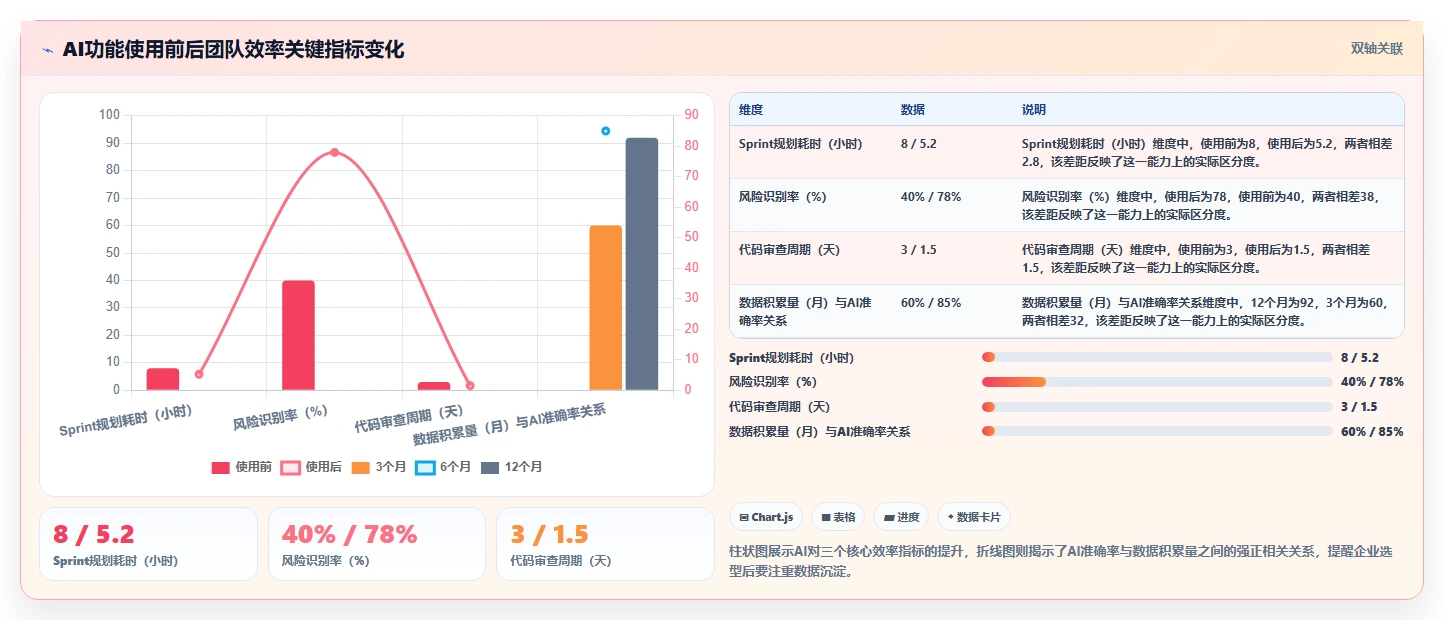Open the 40% / 78% 风险识别率 data card
The image size is (1444, 620).
[x=377, y=544]
